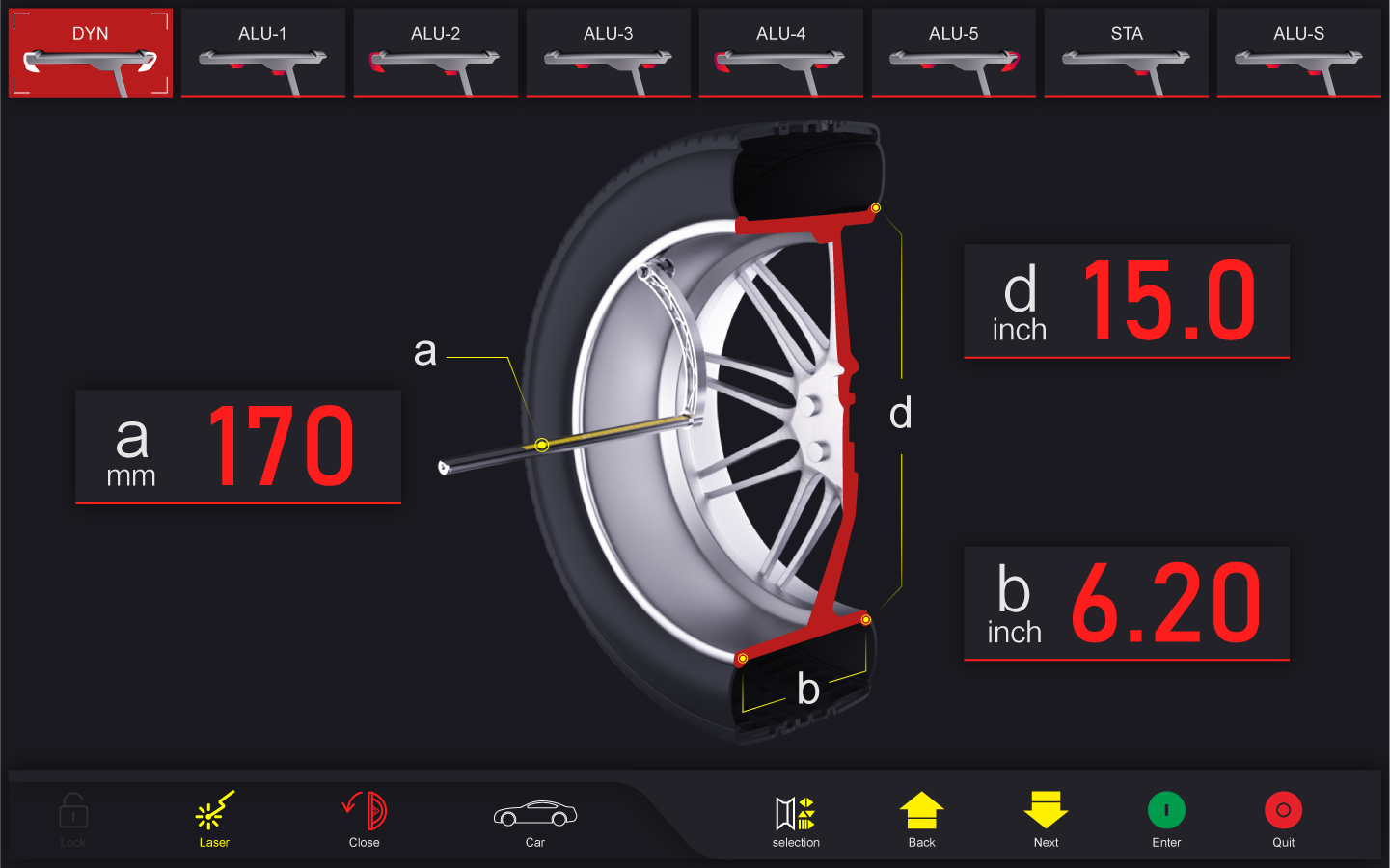Viewport: 1390px width, 868px height.
Task: Switch to ALU-S mode
Action: pos(1298,53)
